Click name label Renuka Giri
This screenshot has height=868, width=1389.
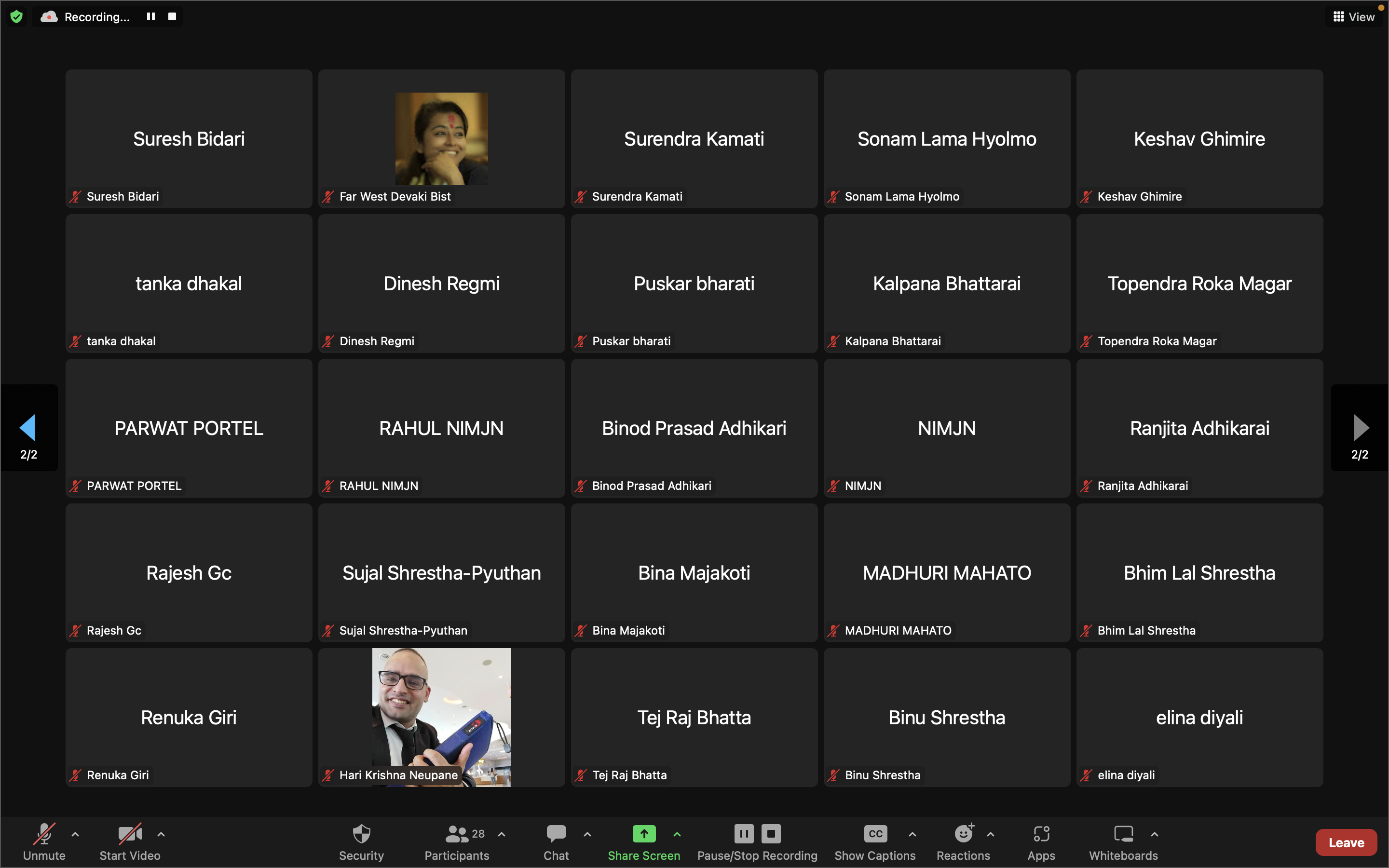[x=118, y=775]
